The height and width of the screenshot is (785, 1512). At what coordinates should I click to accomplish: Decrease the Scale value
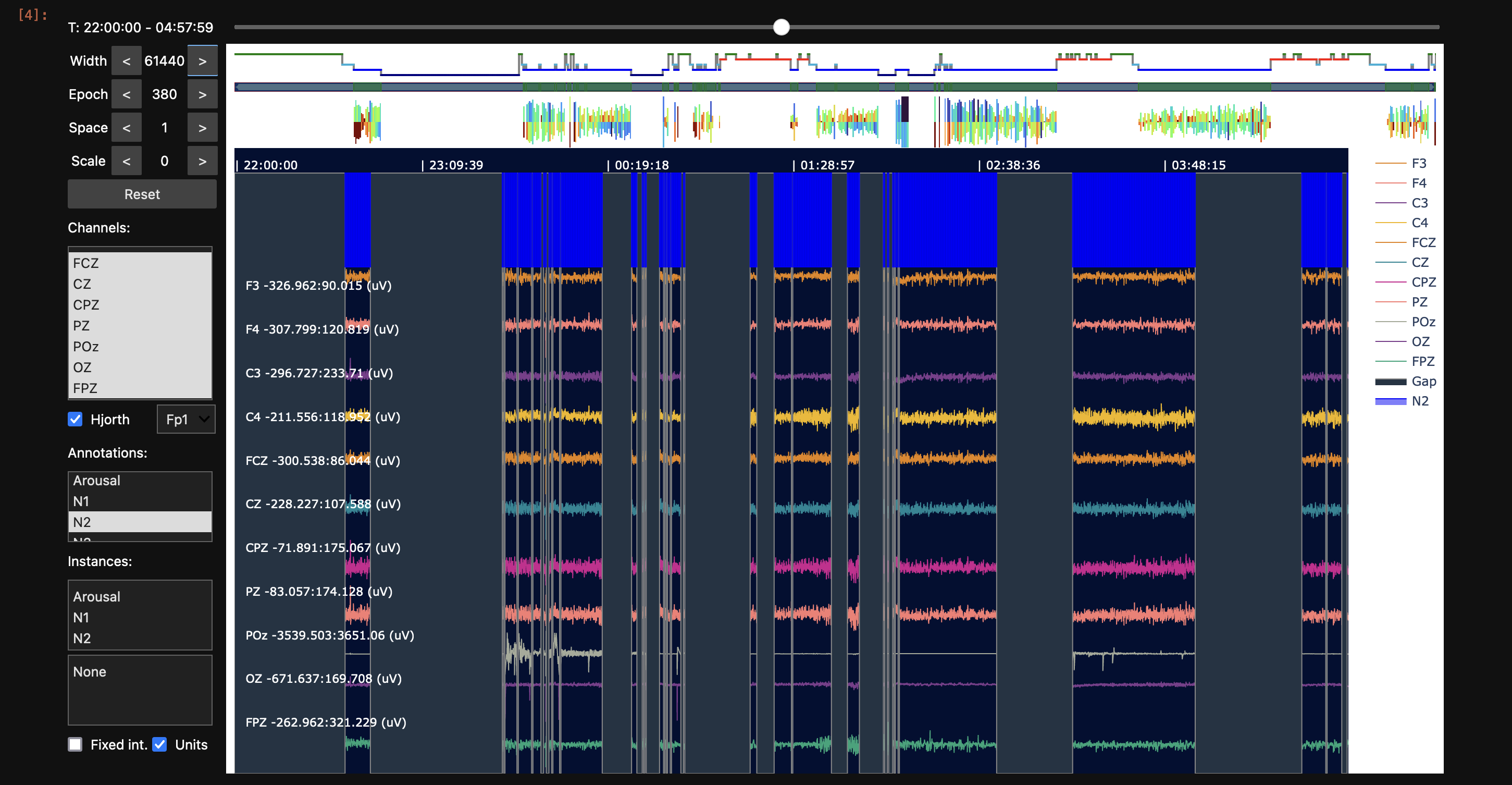[x=126, y=162]
